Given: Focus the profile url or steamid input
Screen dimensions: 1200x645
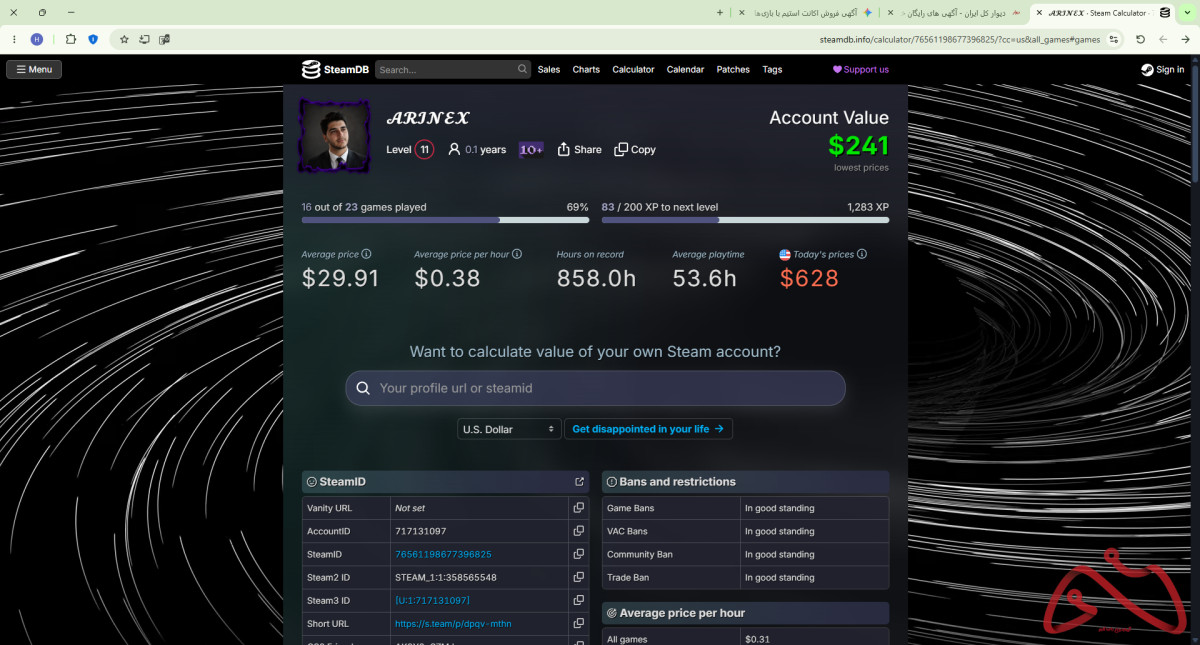Looking at the screenshot, I should point(595,388).
